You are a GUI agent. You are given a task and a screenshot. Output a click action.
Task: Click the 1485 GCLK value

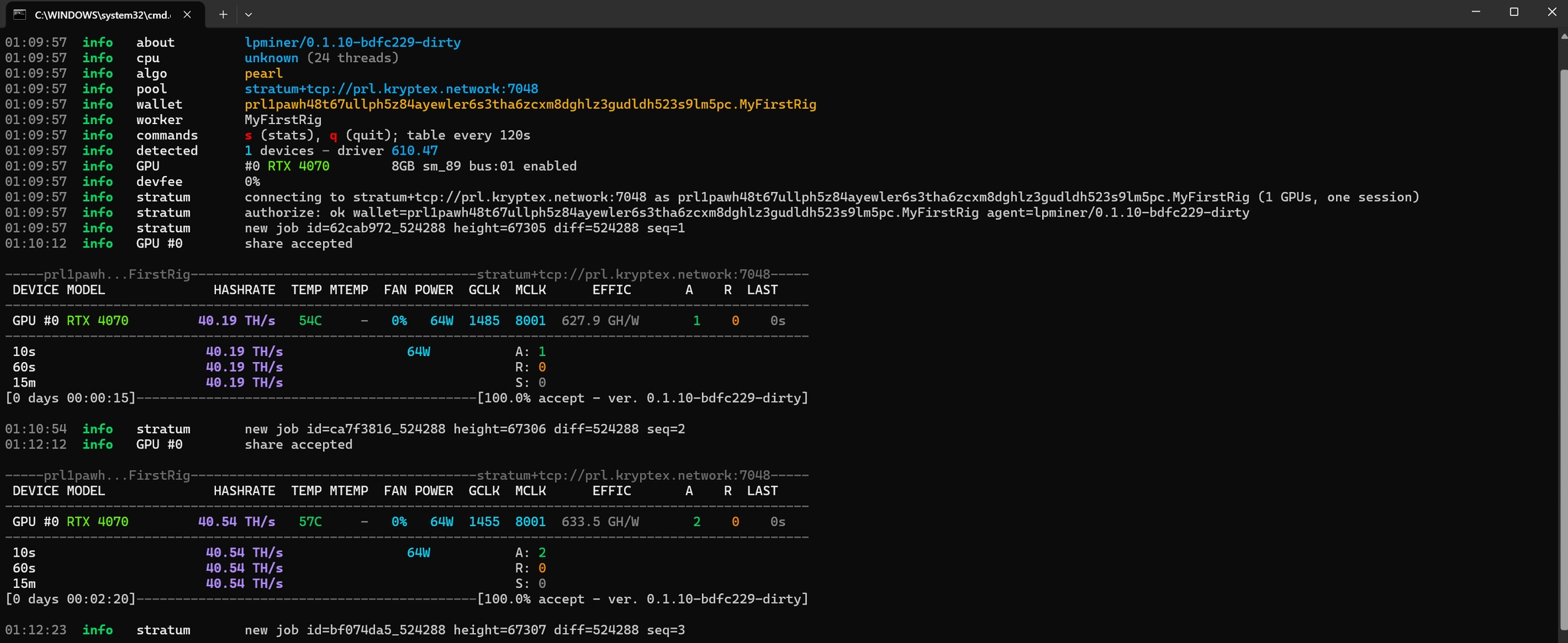coord(484,321)
